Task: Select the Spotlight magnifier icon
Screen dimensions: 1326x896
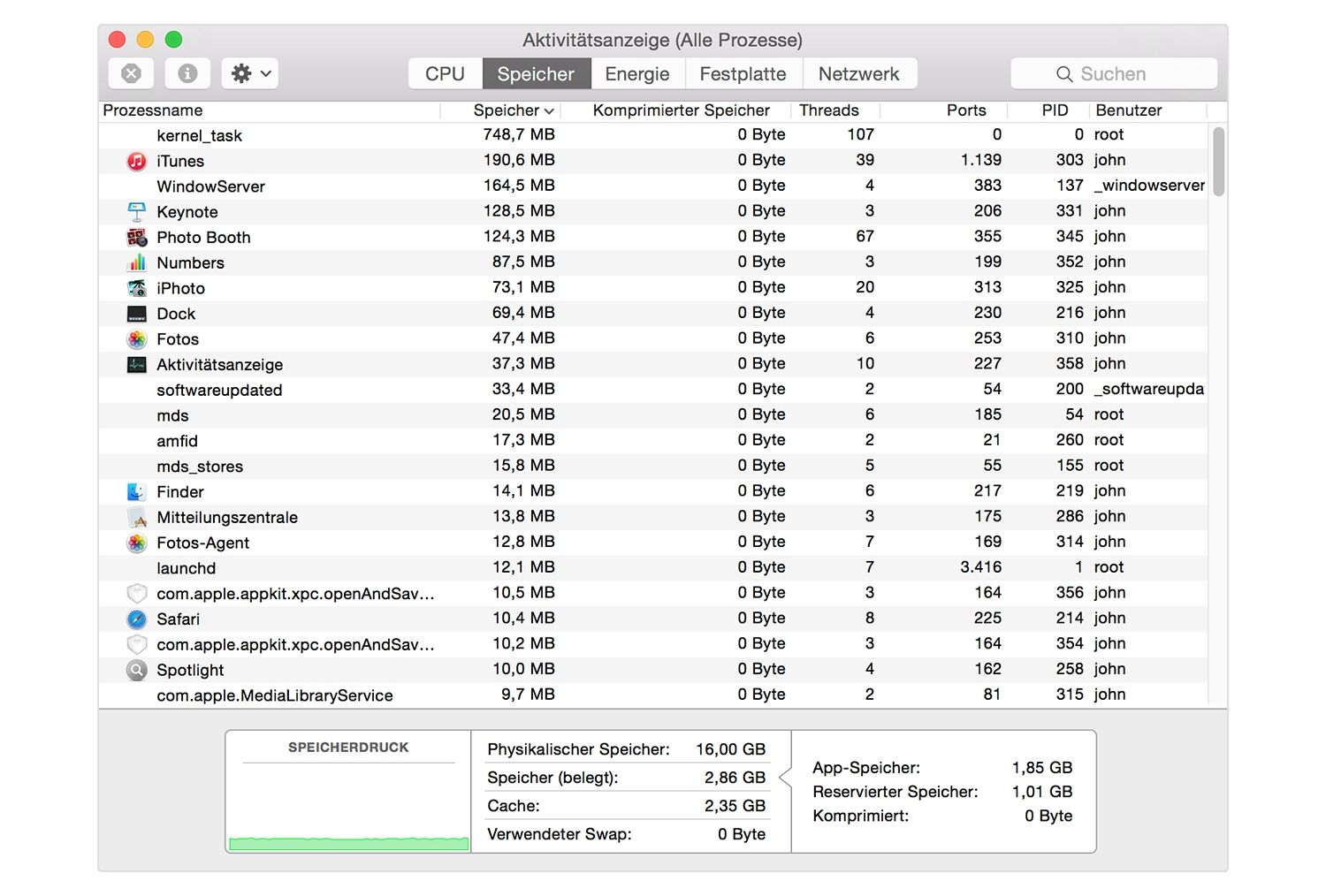Action: click(136, 670)
